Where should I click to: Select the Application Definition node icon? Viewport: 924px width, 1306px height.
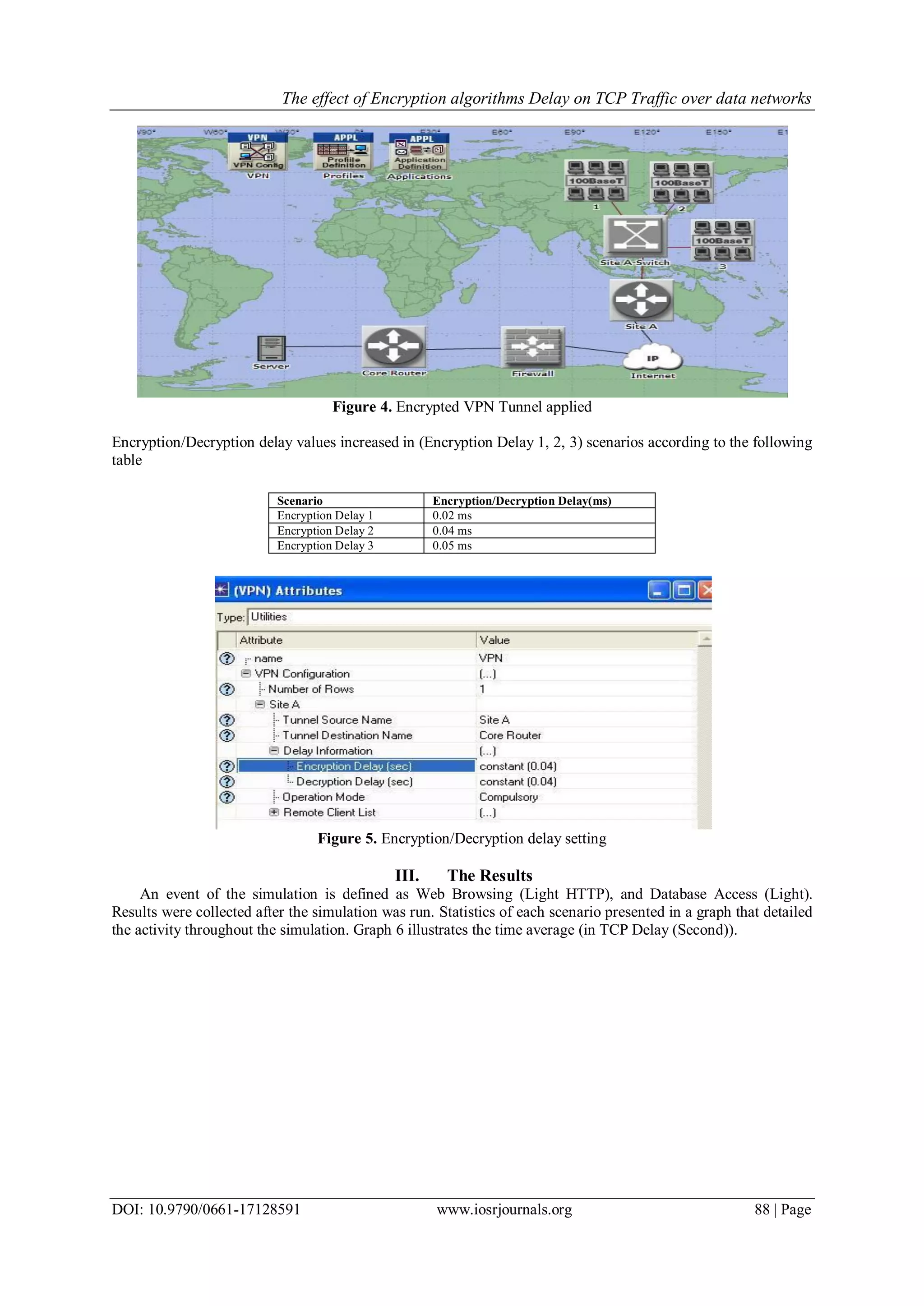[419, 152]
